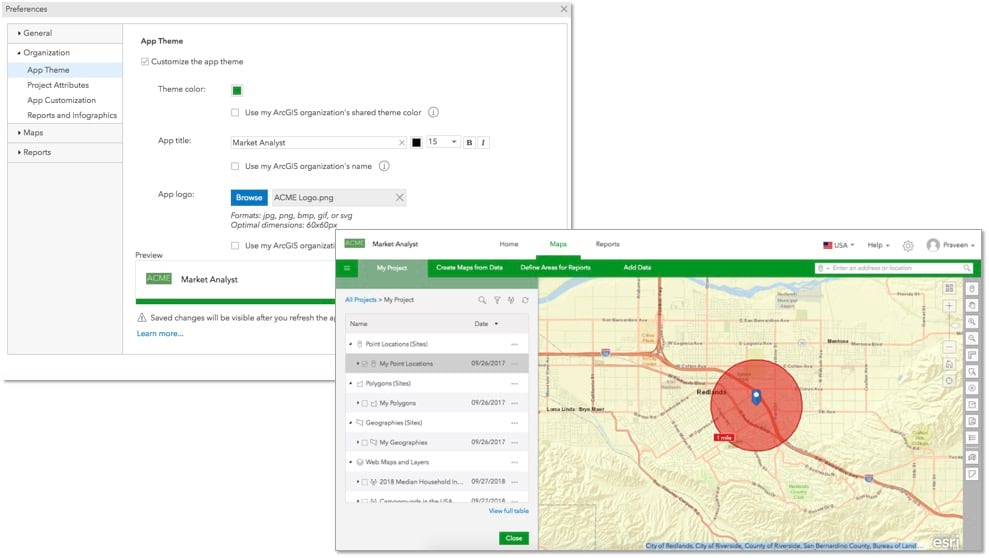Open the note tool at the toolbar bottom

point(972,473)
